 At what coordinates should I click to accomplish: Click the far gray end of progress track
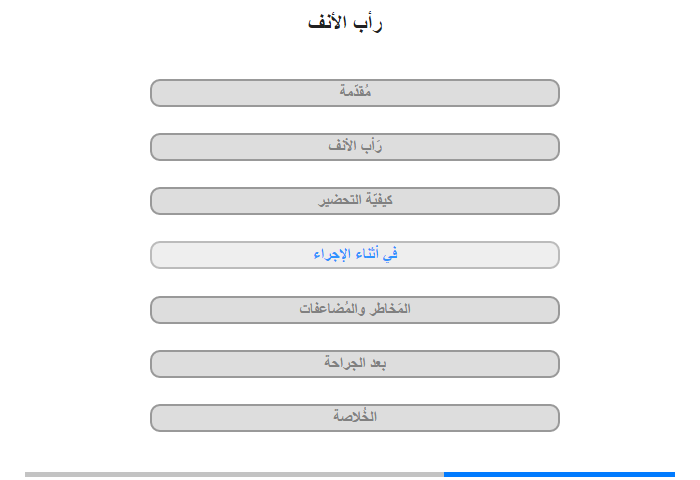(28, 474)
